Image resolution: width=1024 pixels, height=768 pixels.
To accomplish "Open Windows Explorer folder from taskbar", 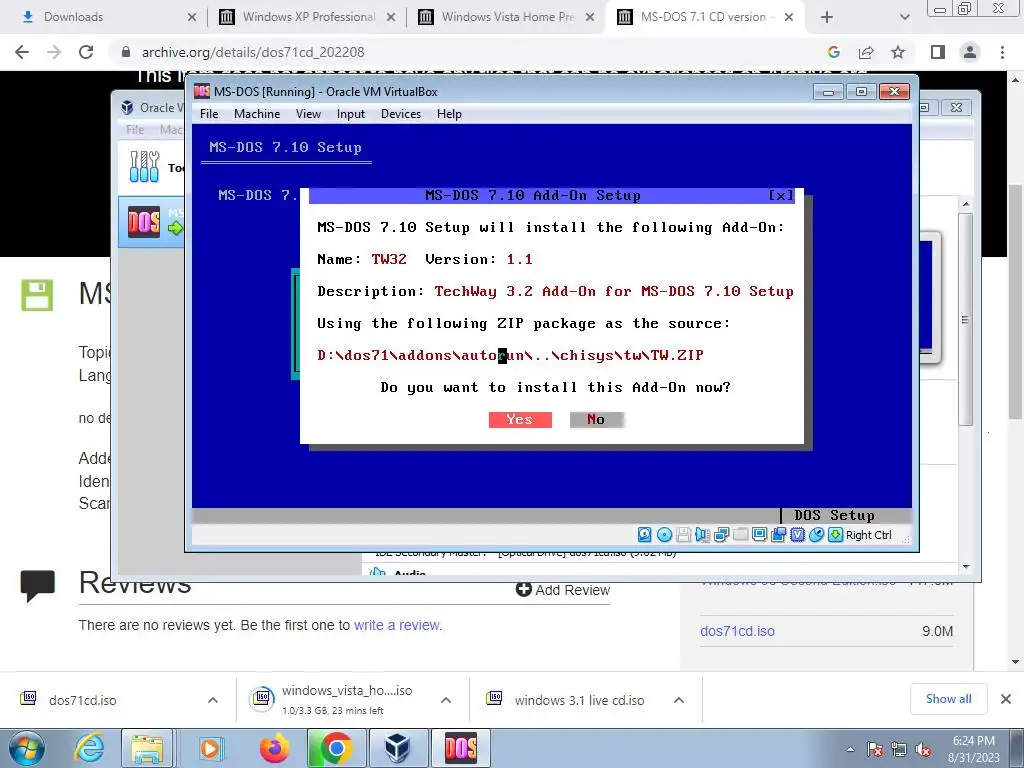I will click(x=146, y=748).
